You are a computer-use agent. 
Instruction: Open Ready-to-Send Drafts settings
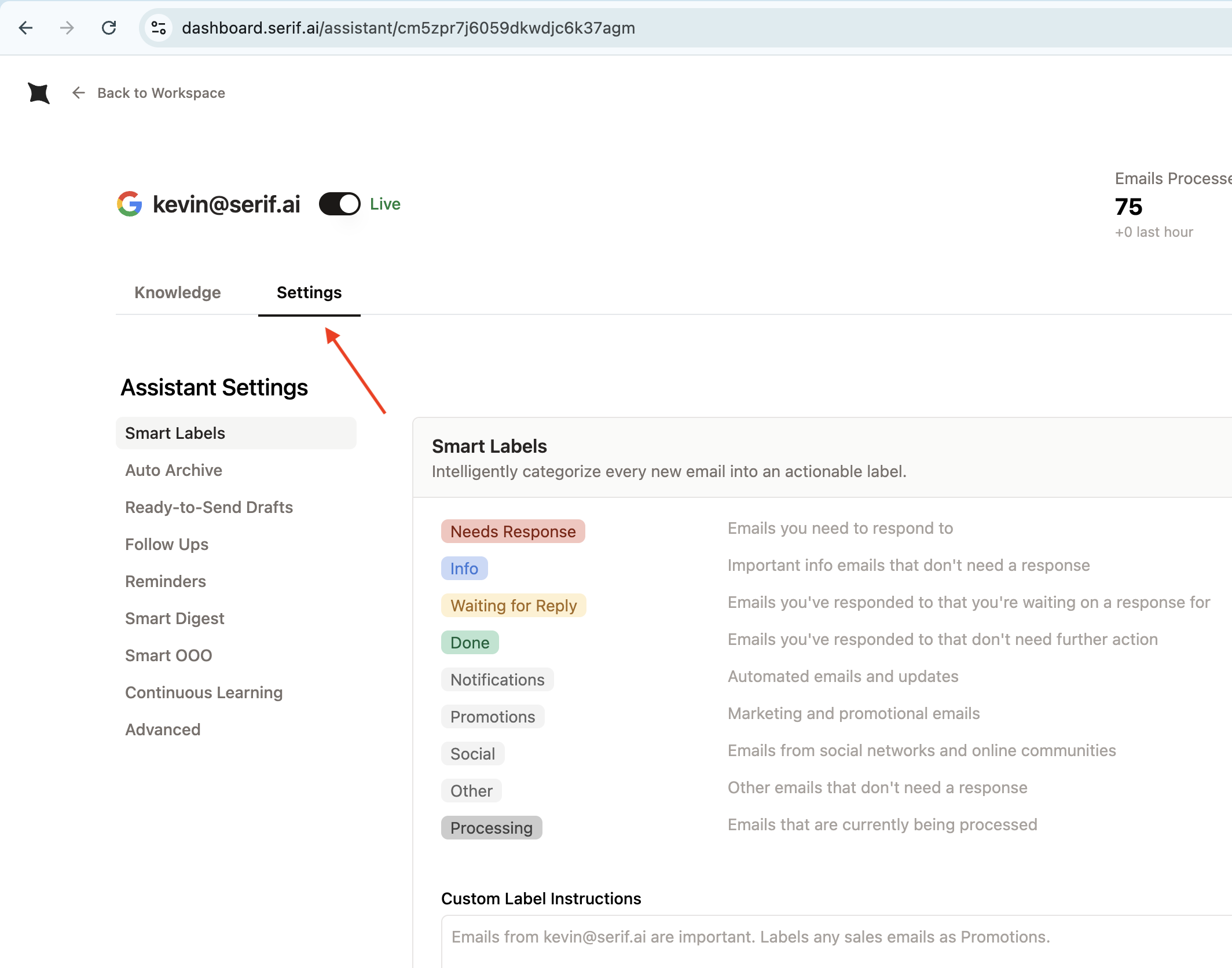pyautogui.click(x=209, y=507)
